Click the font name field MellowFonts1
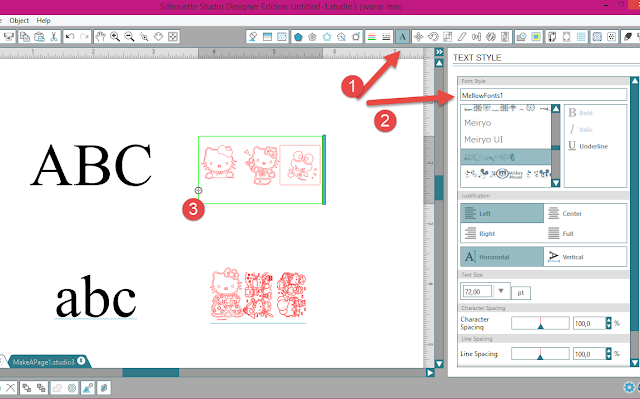640x399 pixels. (543, 95)
